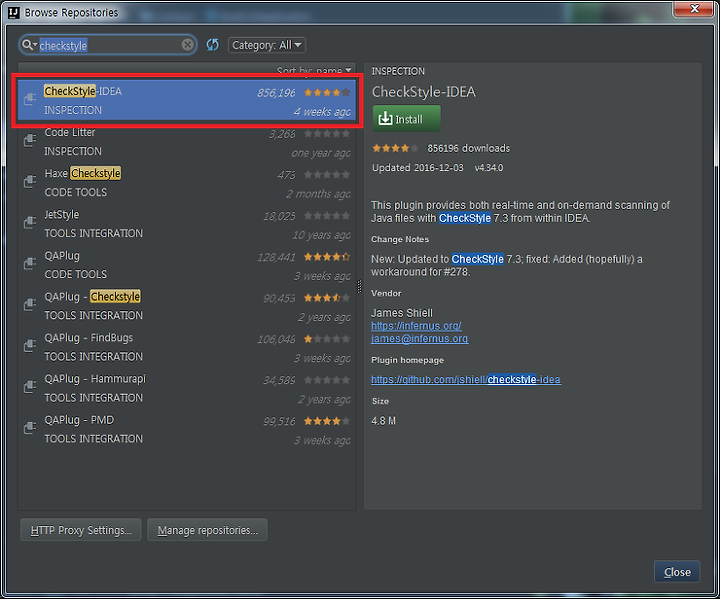This screenshot has height=599, width=720.
Task: Click the Haxe Checkstyle star rating
Action: coord(327,175)
